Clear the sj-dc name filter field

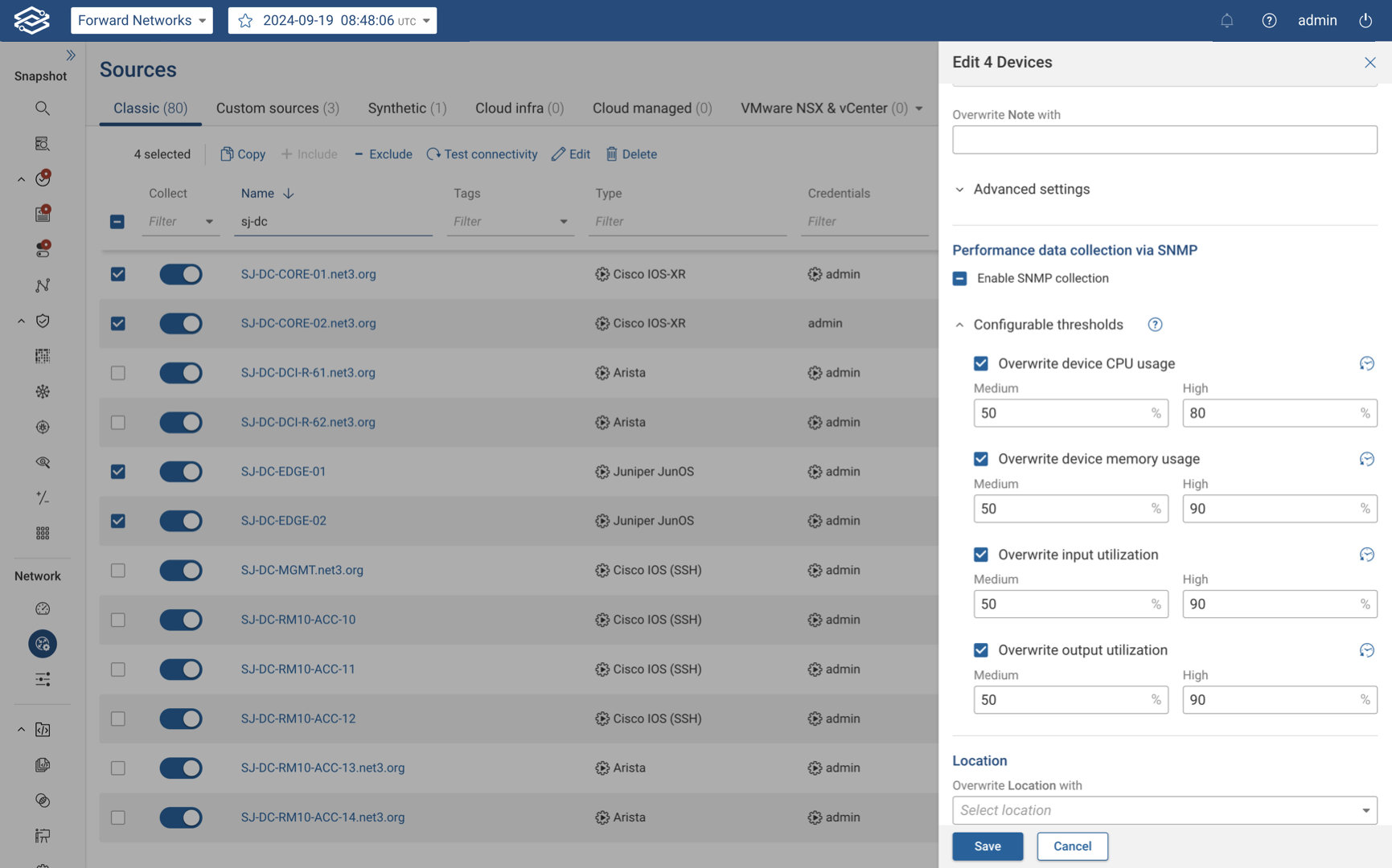(x=334, y=221)
